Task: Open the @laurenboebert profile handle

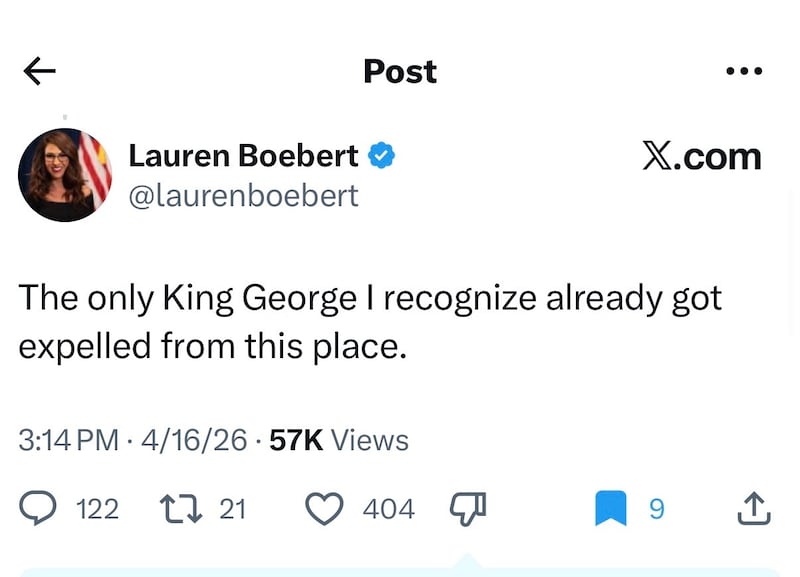Action: click(244, 196)
